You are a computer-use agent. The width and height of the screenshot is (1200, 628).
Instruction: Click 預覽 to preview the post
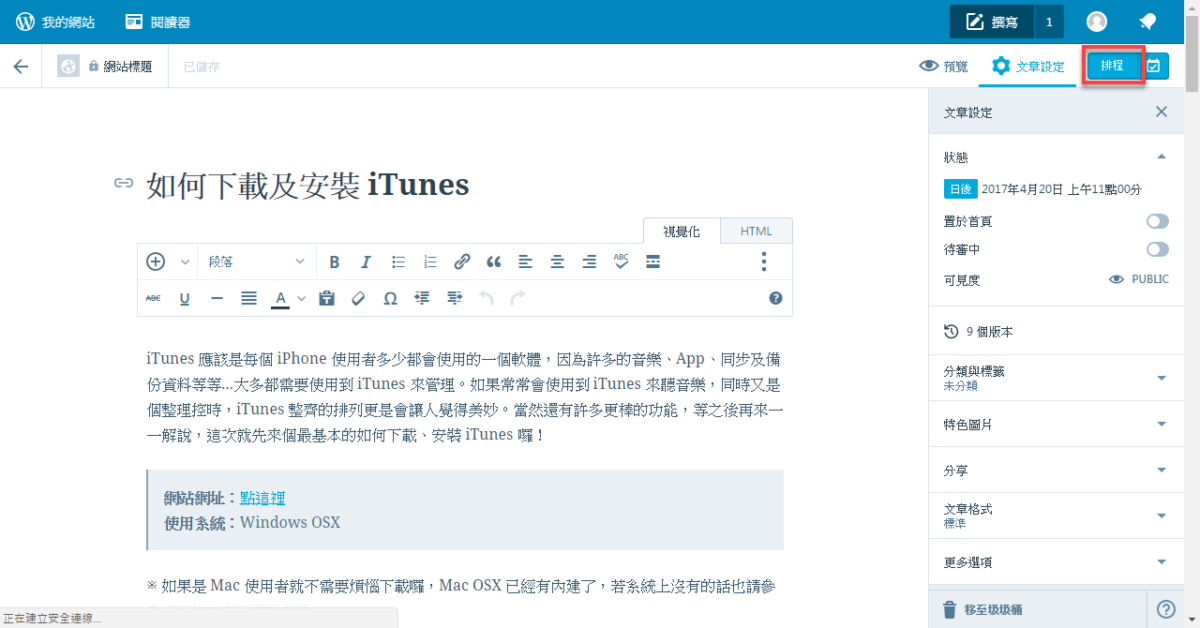[944, 66]
